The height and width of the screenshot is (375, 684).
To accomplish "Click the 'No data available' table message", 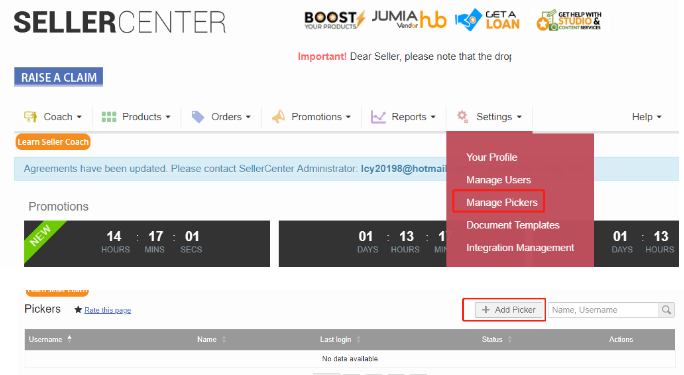I will (350, 358).
